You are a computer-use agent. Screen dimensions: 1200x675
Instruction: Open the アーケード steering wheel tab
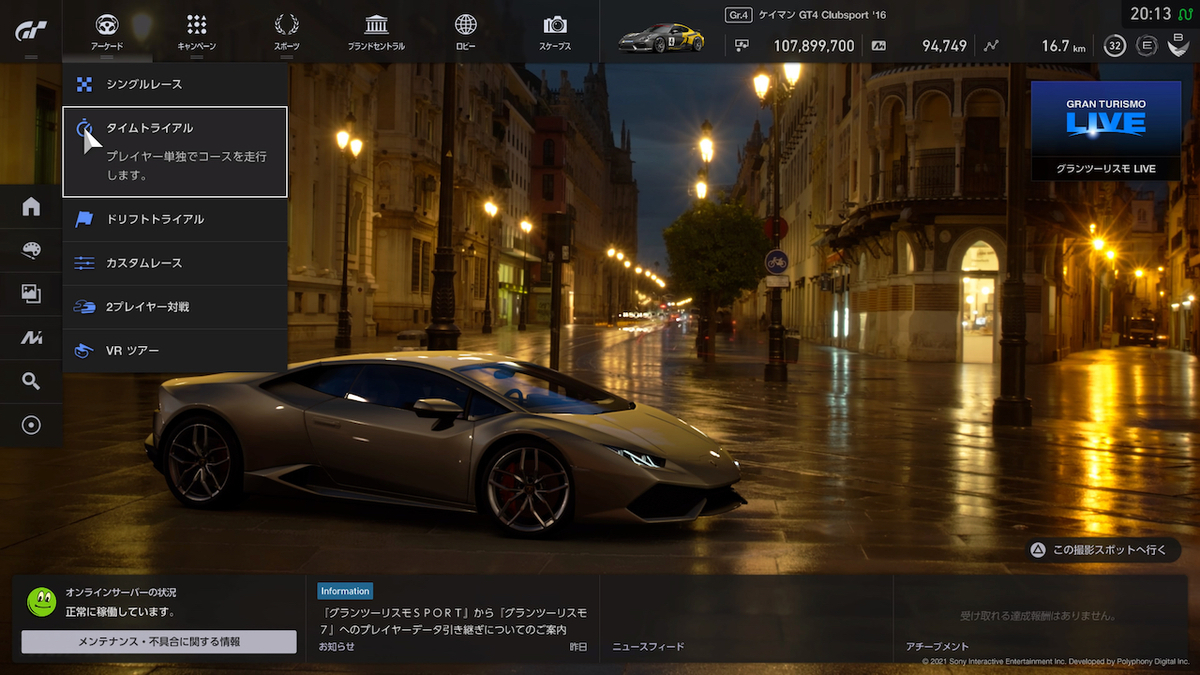107,32
